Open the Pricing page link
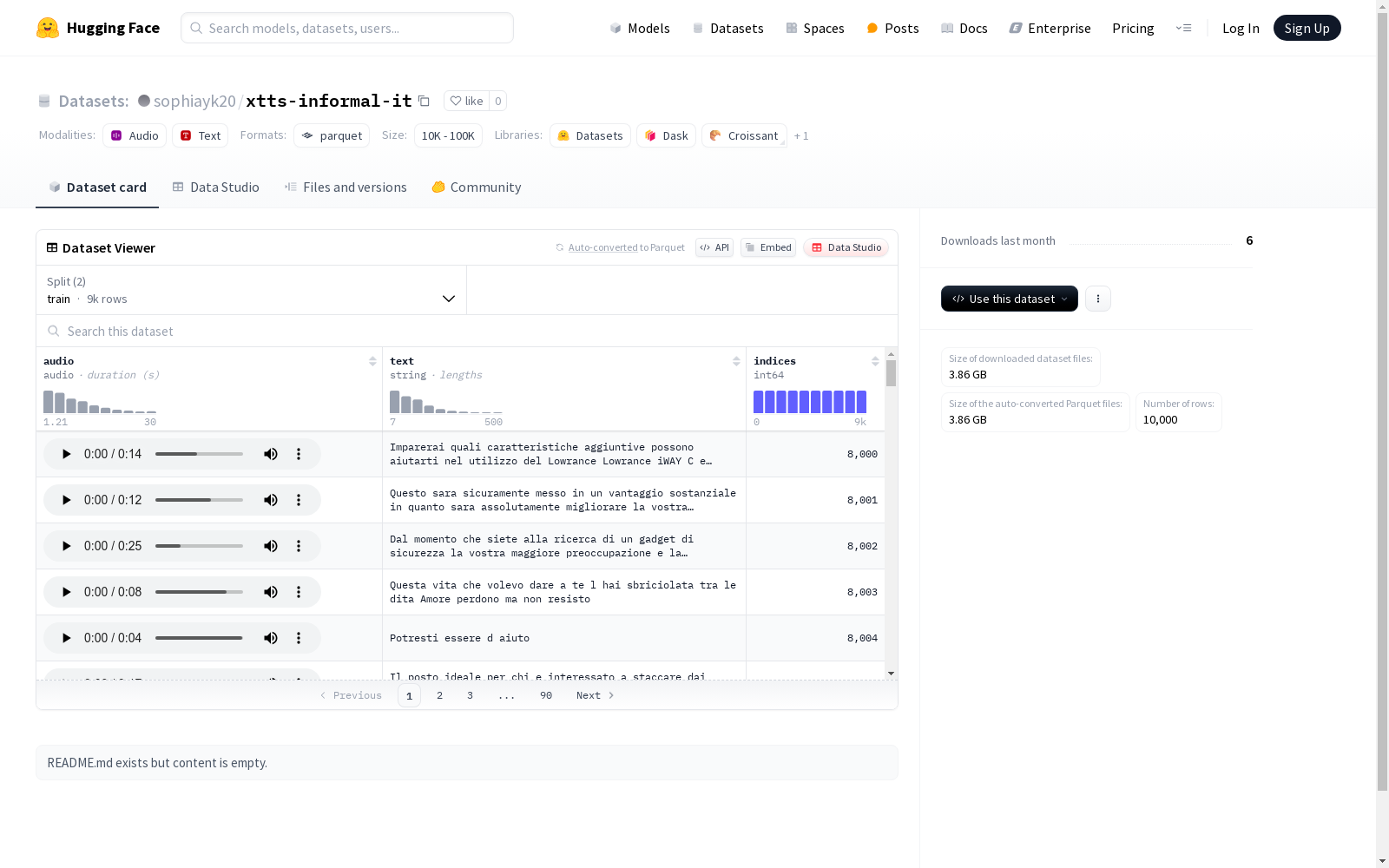Screen dimensions: 1389x868 coord(1133,28)
